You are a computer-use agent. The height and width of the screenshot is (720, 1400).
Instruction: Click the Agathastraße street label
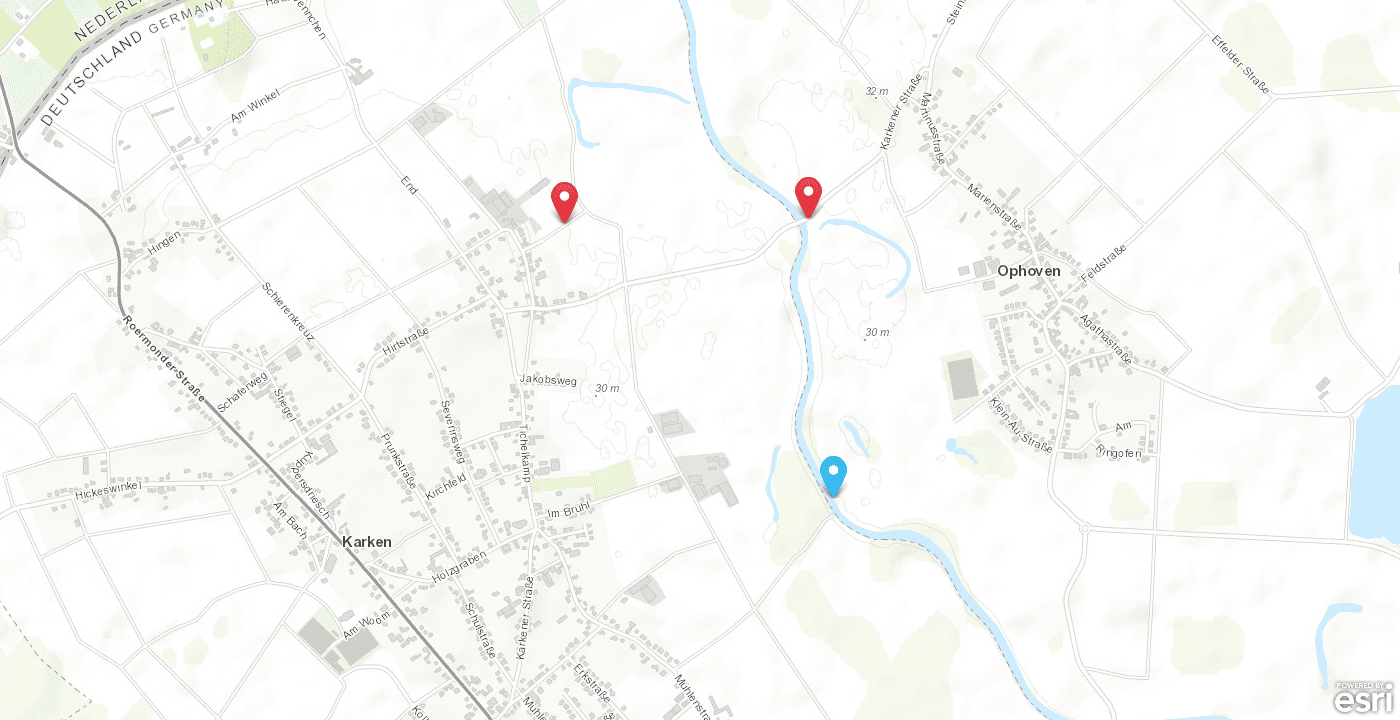[x=1106, y=338]
